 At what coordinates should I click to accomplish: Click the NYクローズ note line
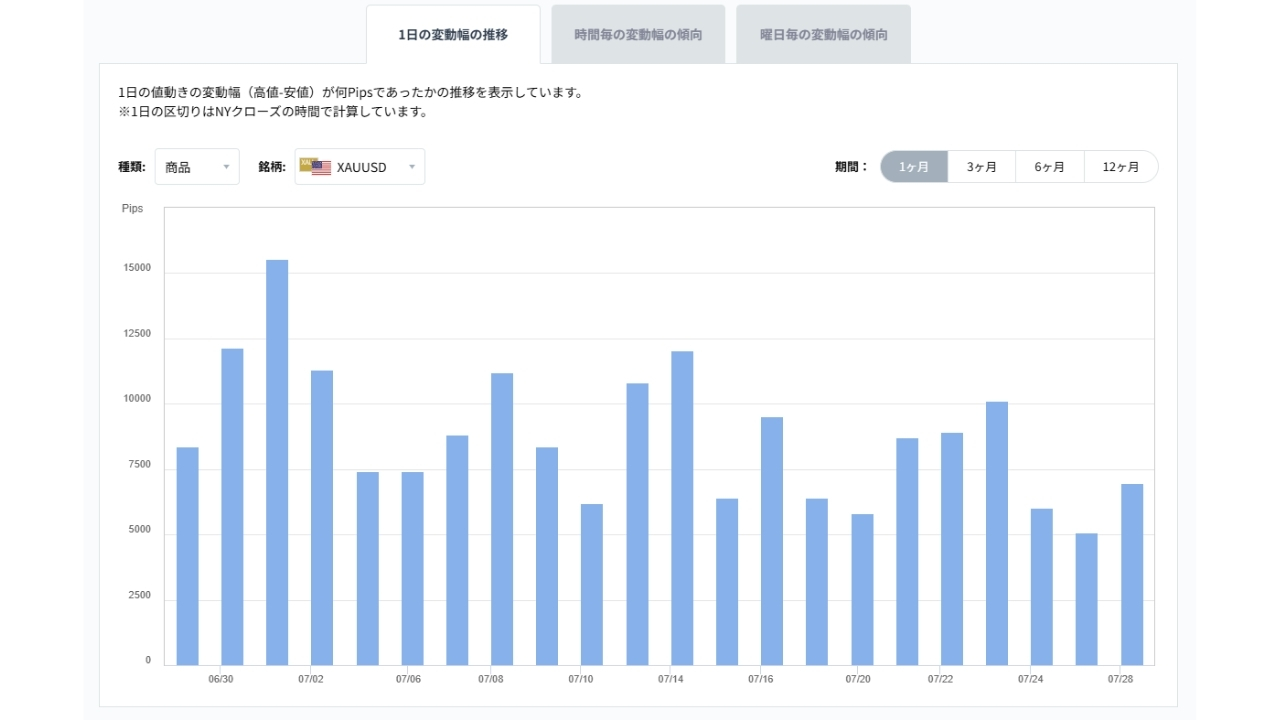[x=273, y=112]
